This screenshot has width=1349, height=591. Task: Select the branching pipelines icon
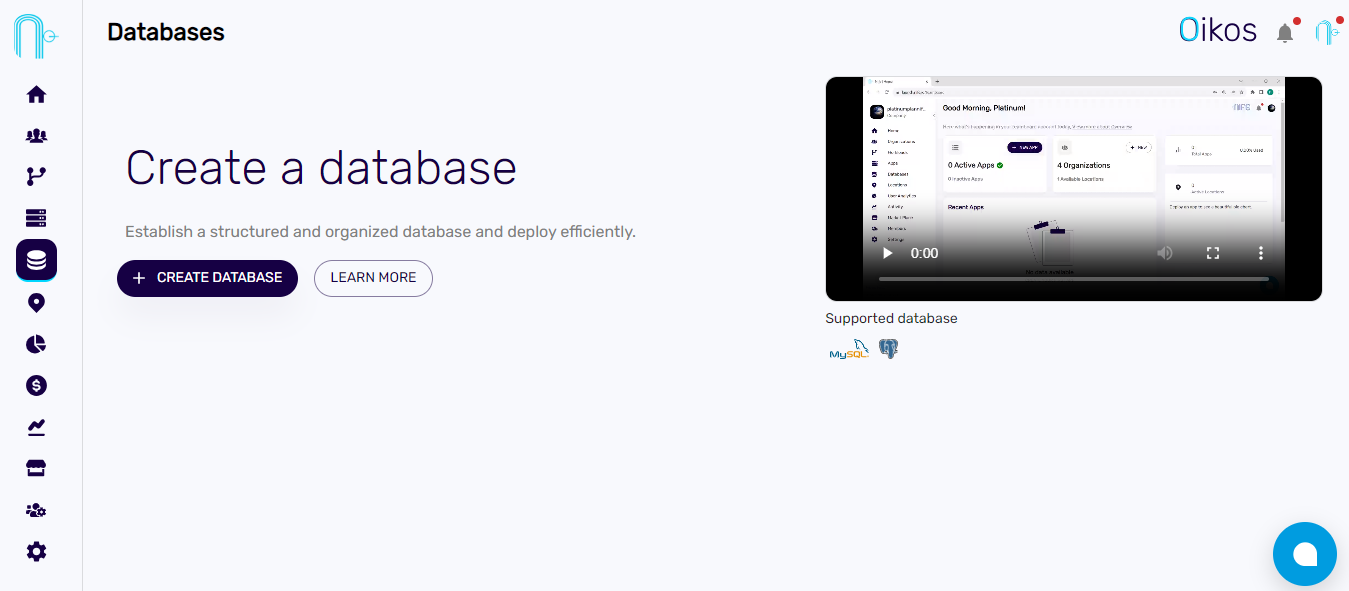point(36,176)
